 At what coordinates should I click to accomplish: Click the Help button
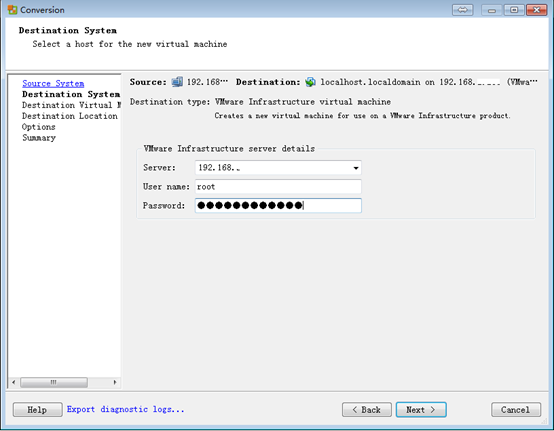click(x=37, y=410)
